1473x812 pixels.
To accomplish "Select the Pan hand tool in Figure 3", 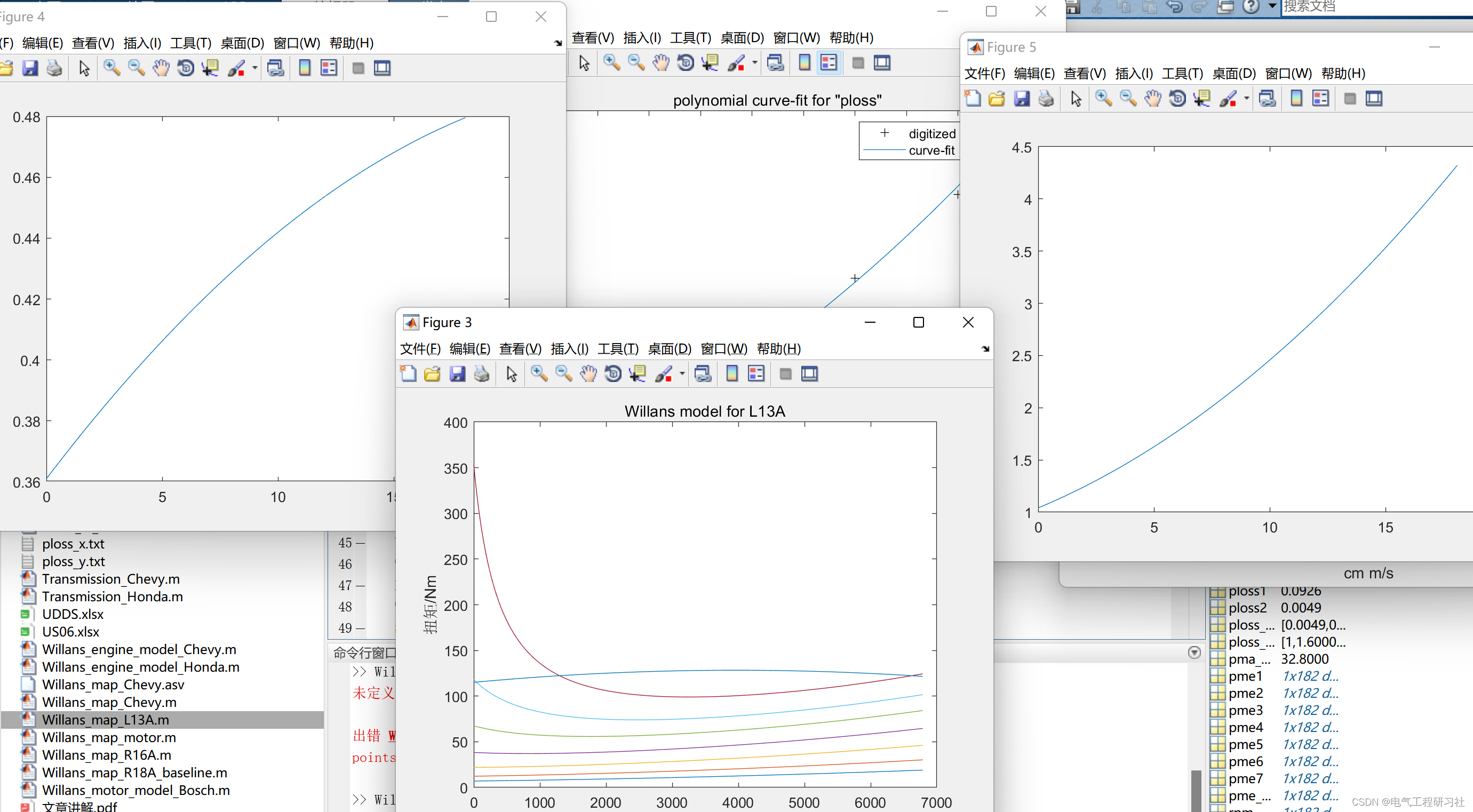I will pos(588,374).
